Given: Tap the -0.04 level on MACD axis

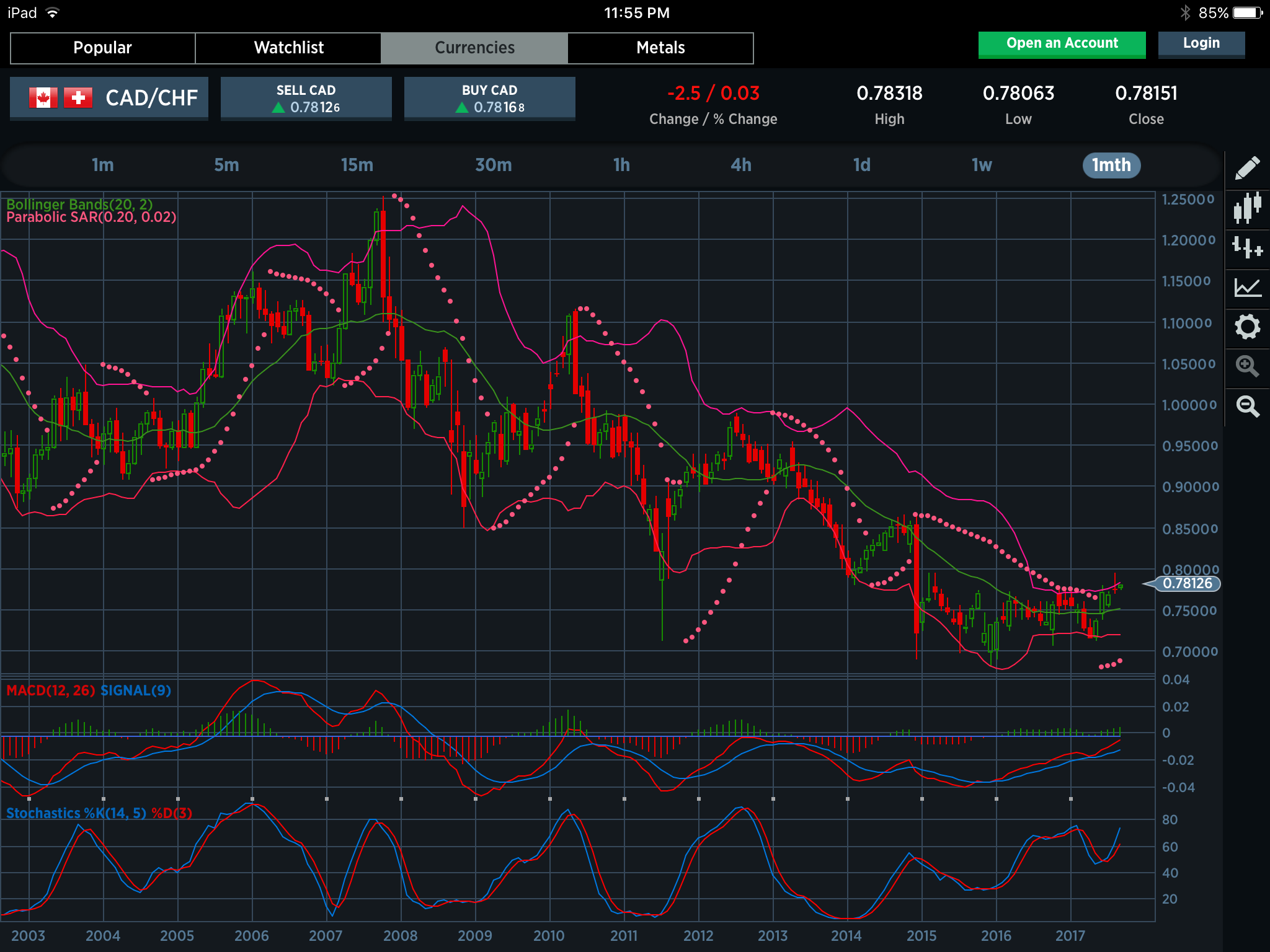Looking at the screenshot, I should 1178,787.
